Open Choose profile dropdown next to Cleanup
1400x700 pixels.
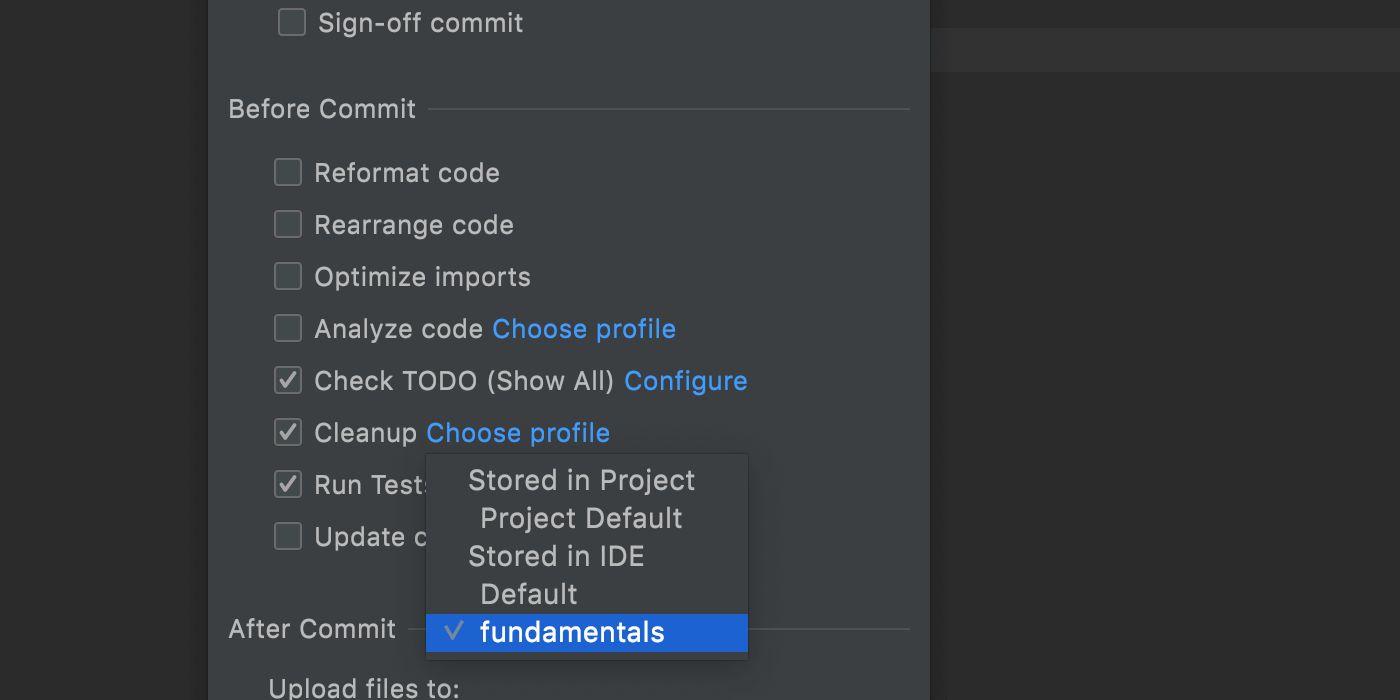click(x=518, y=433)
